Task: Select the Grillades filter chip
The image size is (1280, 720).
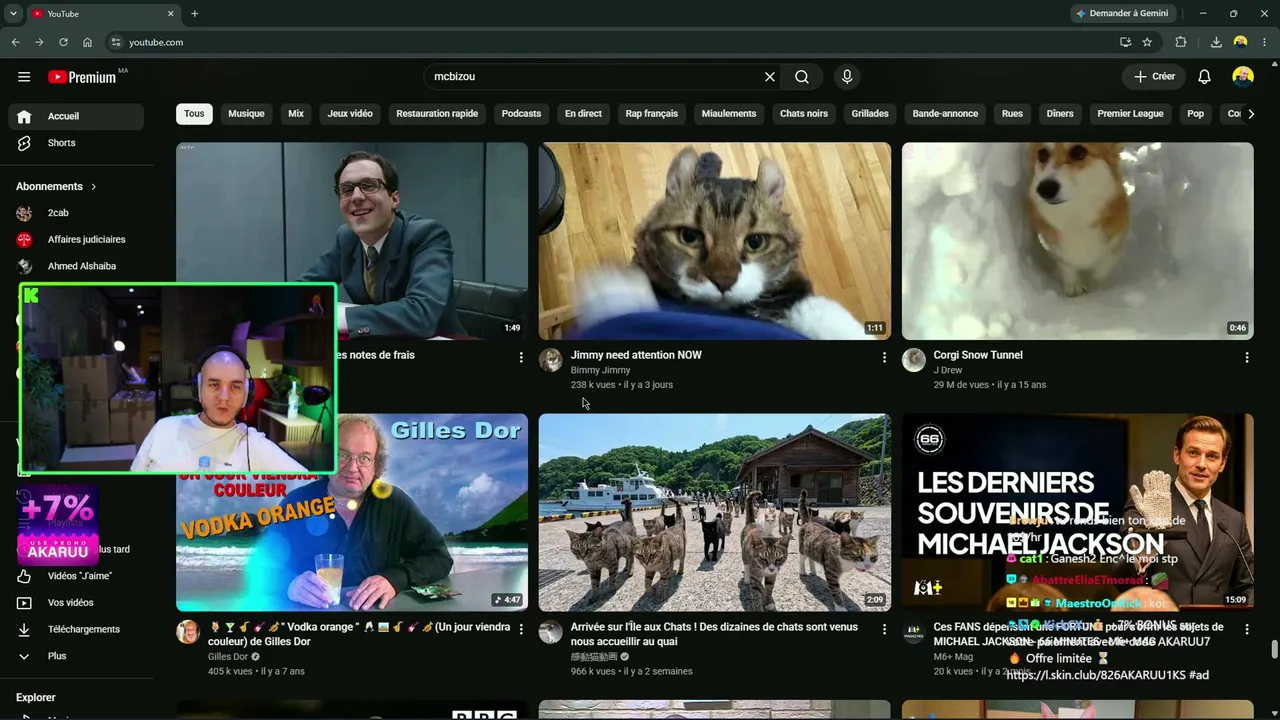Action: pyautogui.click(x=870, y=114)
